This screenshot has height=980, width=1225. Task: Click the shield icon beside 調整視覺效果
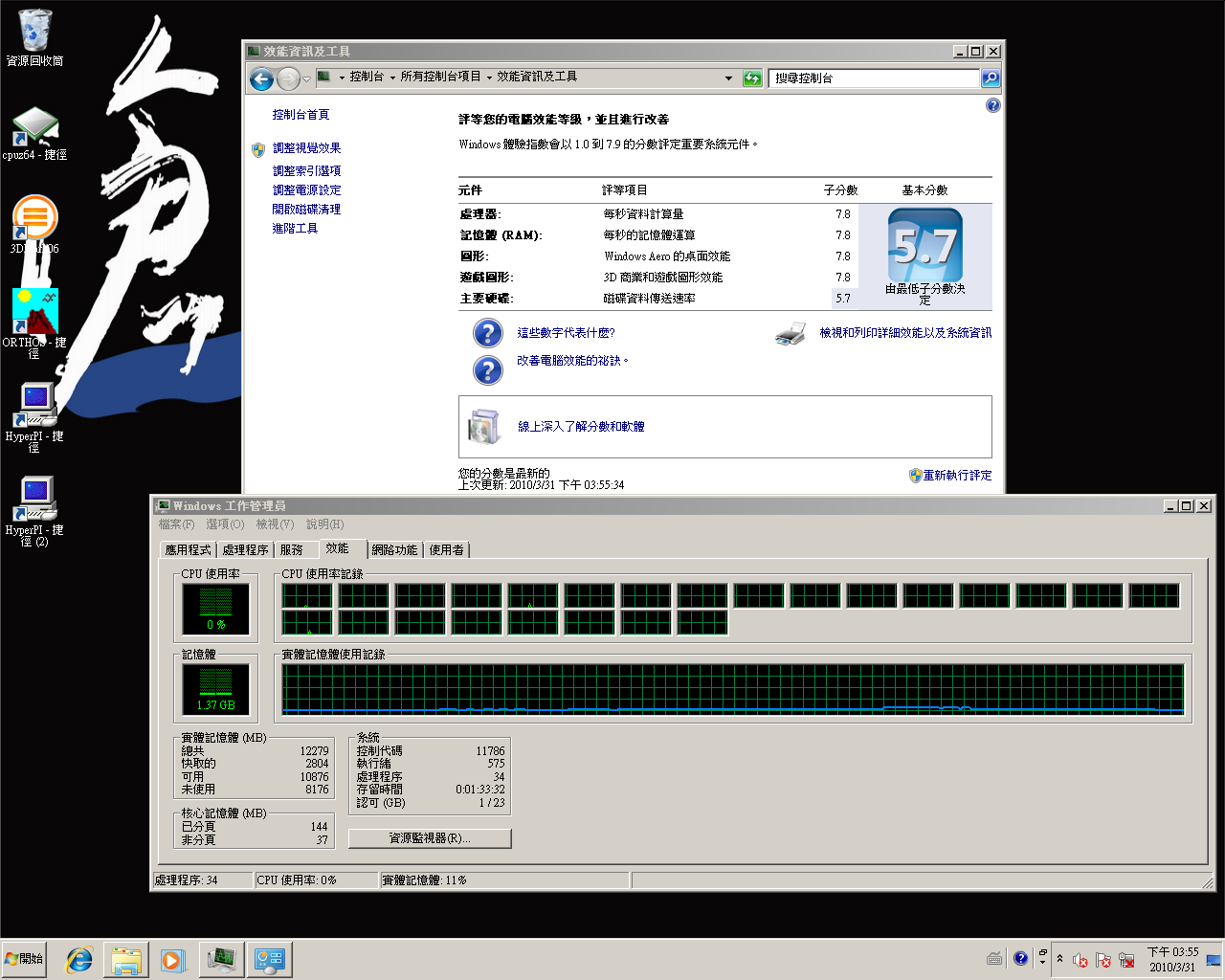click(x=258, y=149)
